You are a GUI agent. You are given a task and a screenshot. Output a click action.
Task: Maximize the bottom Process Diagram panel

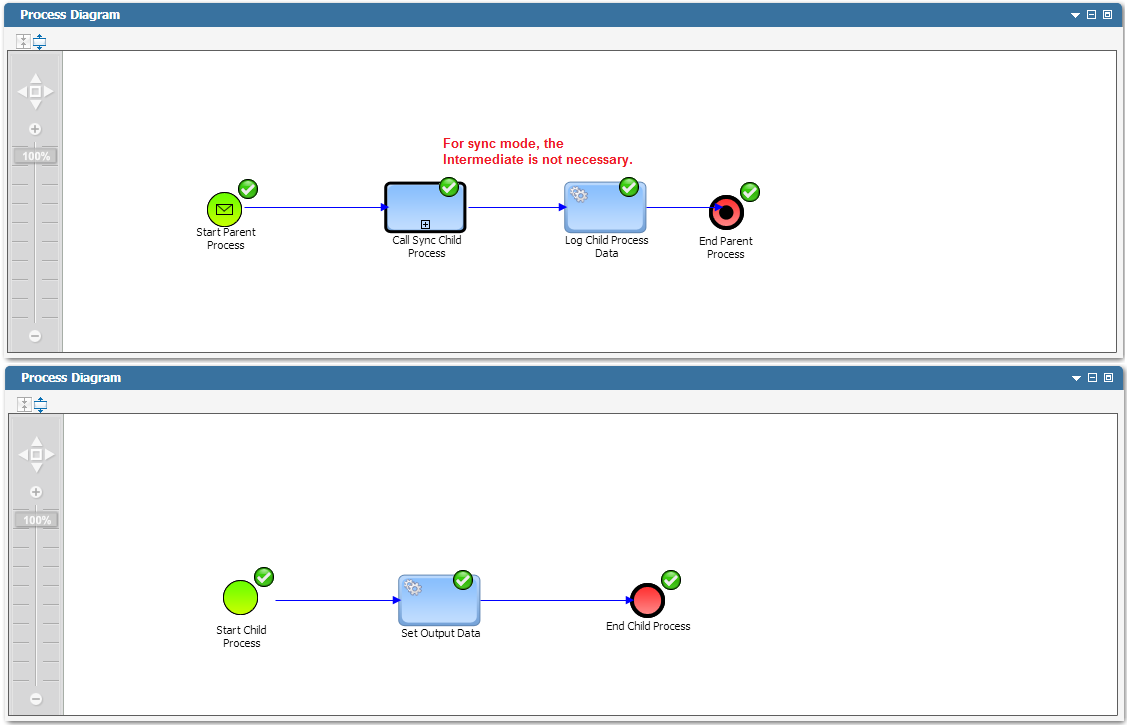tap(1108, 377)
